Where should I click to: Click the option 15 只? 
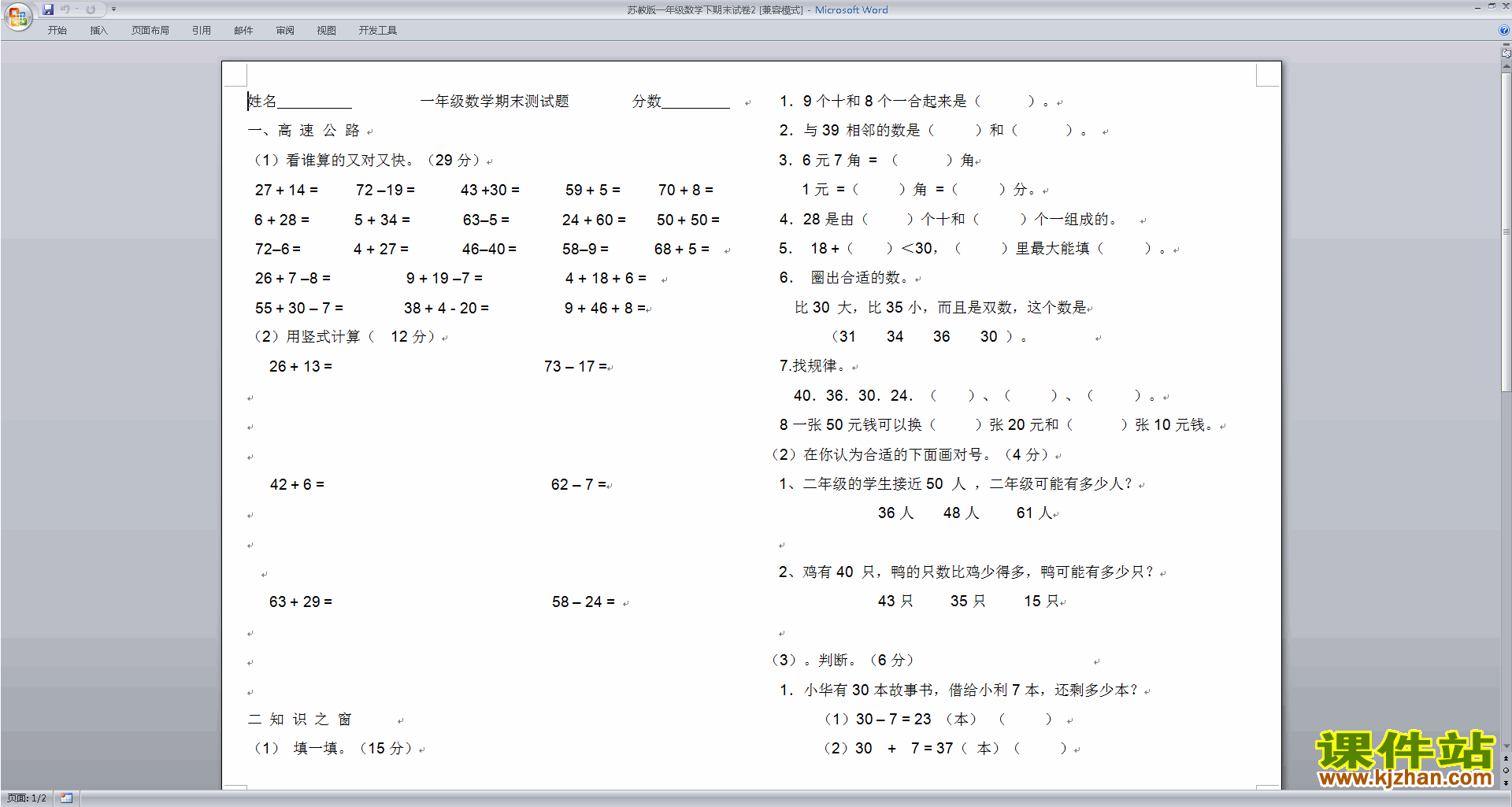coord(1041,601)
